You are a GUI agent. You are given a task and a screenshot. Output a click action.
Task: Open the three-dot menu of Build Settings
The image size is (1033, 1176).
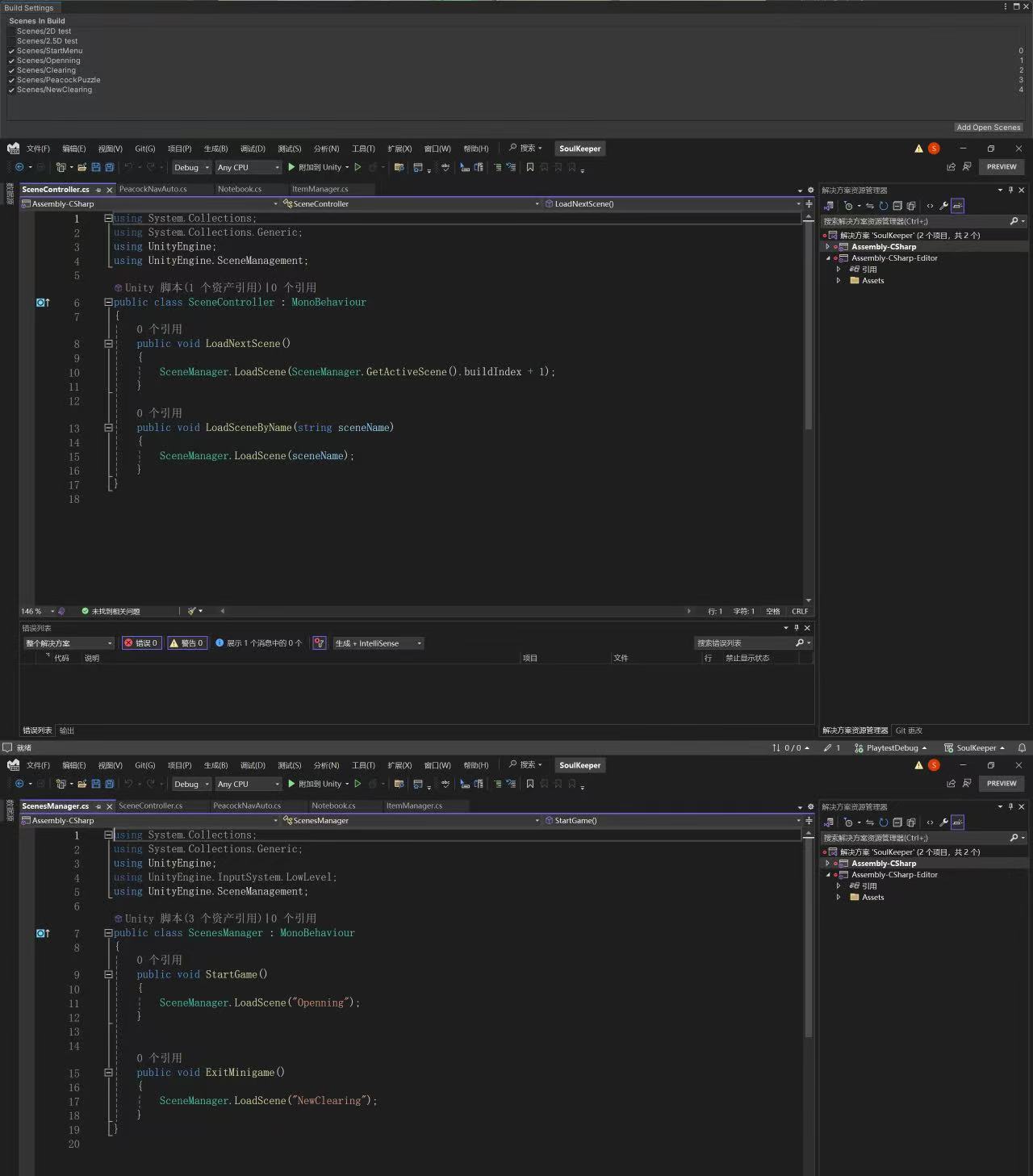coord(1006,6)
